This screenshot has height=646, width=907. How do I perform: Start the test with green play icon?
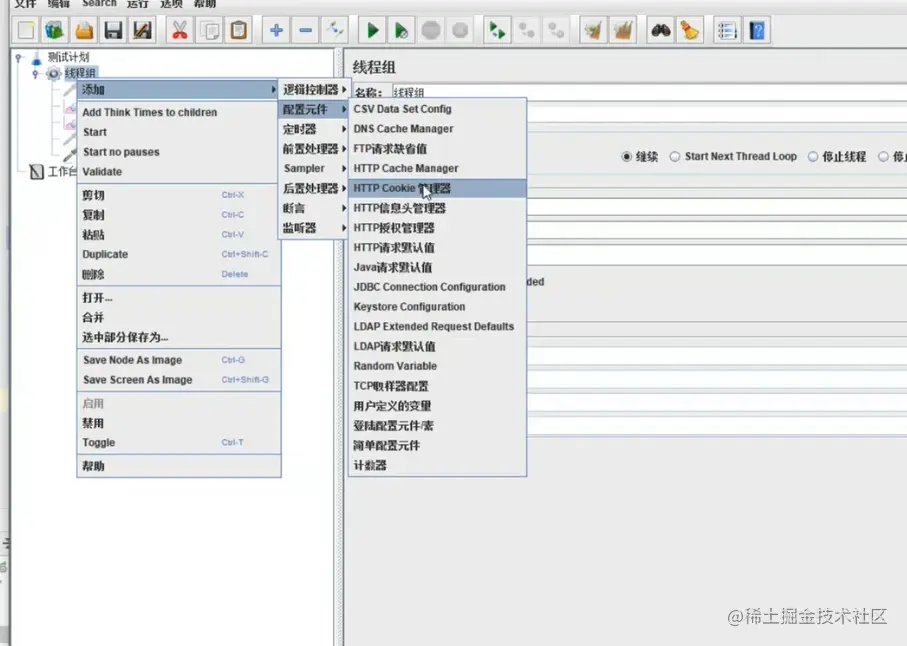click(373, 30)
